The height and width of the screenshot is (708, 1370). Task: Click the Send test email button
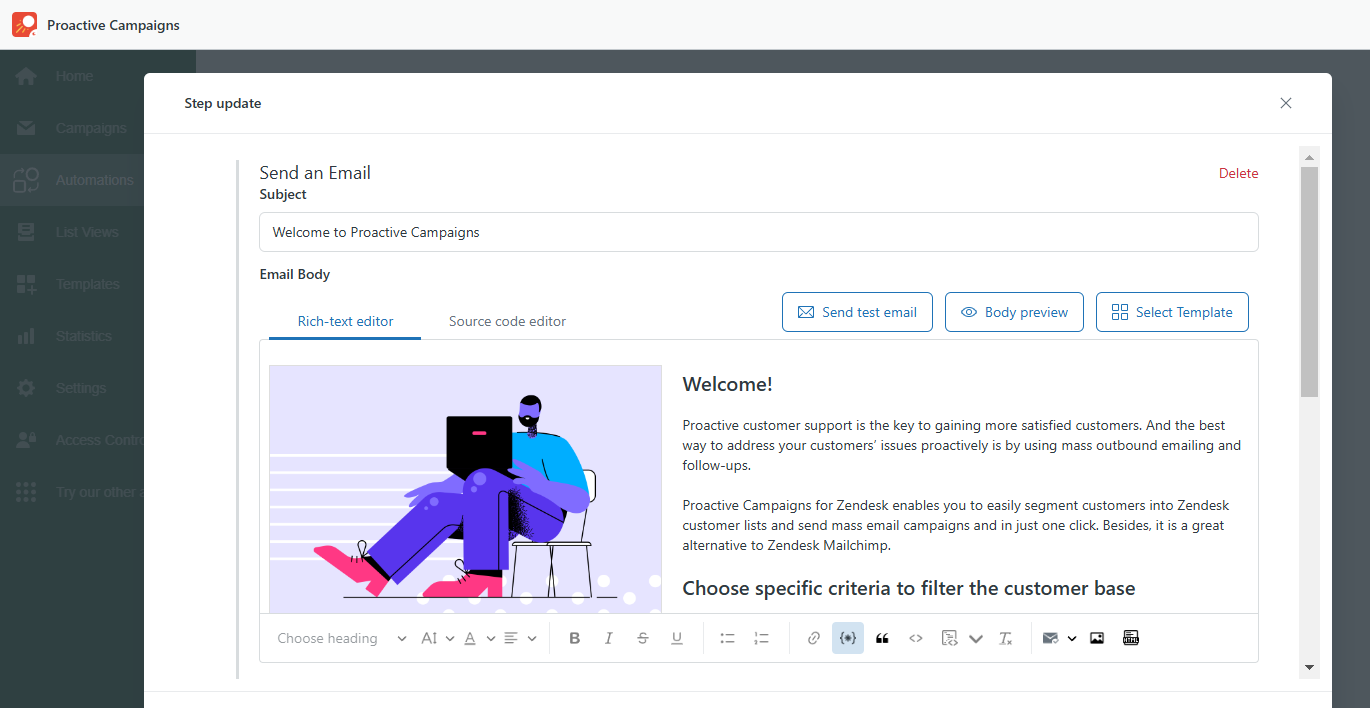(857, 312)
